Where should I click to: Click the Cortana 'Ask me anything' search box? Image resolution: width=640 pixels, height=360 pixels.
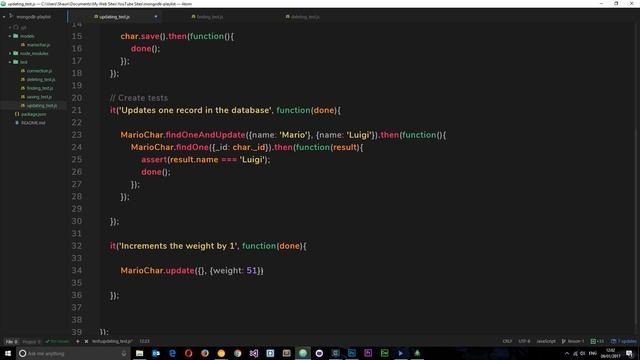[73, 353]
